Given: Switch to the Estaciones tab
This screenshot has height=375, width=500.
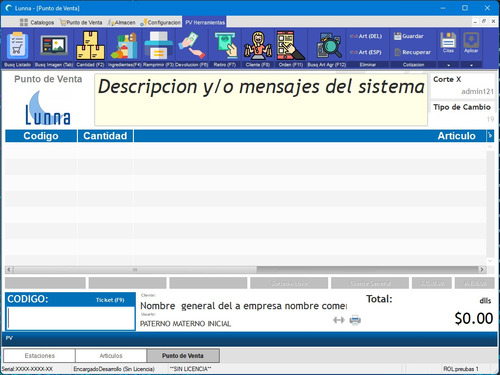Looking at the screenshot, I should click(x=39, y=356).
